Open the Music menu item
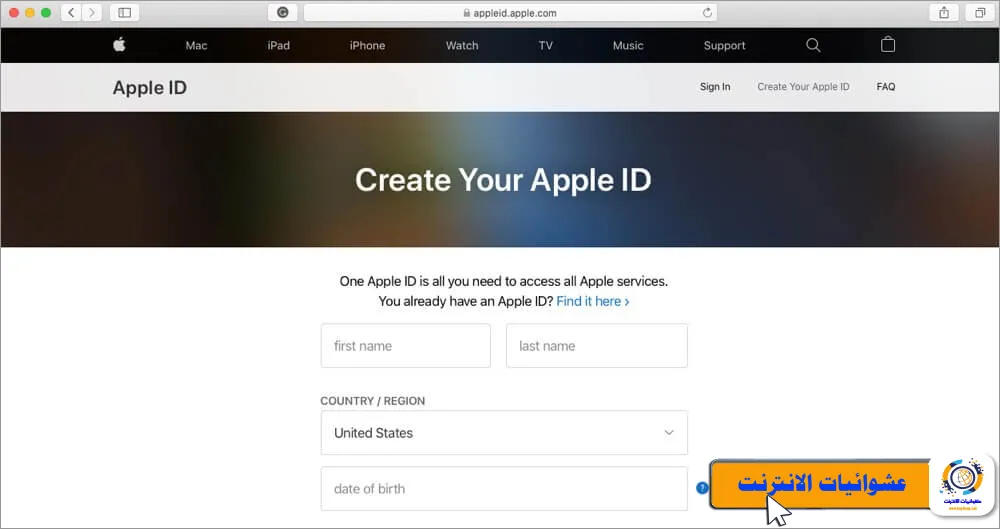This screenshot has width=1000, height=529. click(x=628, y=45)
